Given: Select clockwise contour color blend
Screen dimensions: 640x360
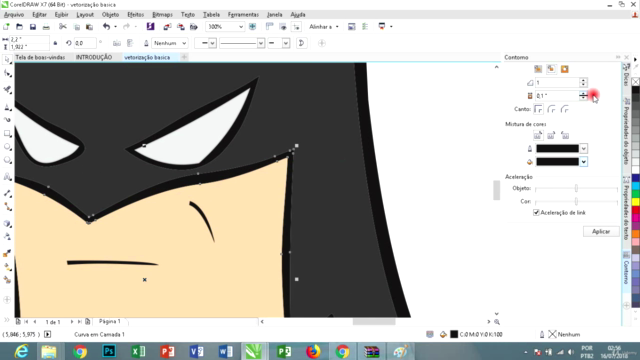Looking at the screenshot, I should 551,136.
